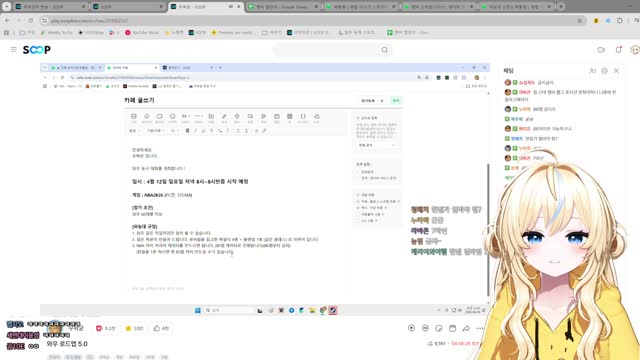This screenshot has width=640, height=360.
Task: Open the font size dropdown in streamed editor
Action: click(175, 131)
